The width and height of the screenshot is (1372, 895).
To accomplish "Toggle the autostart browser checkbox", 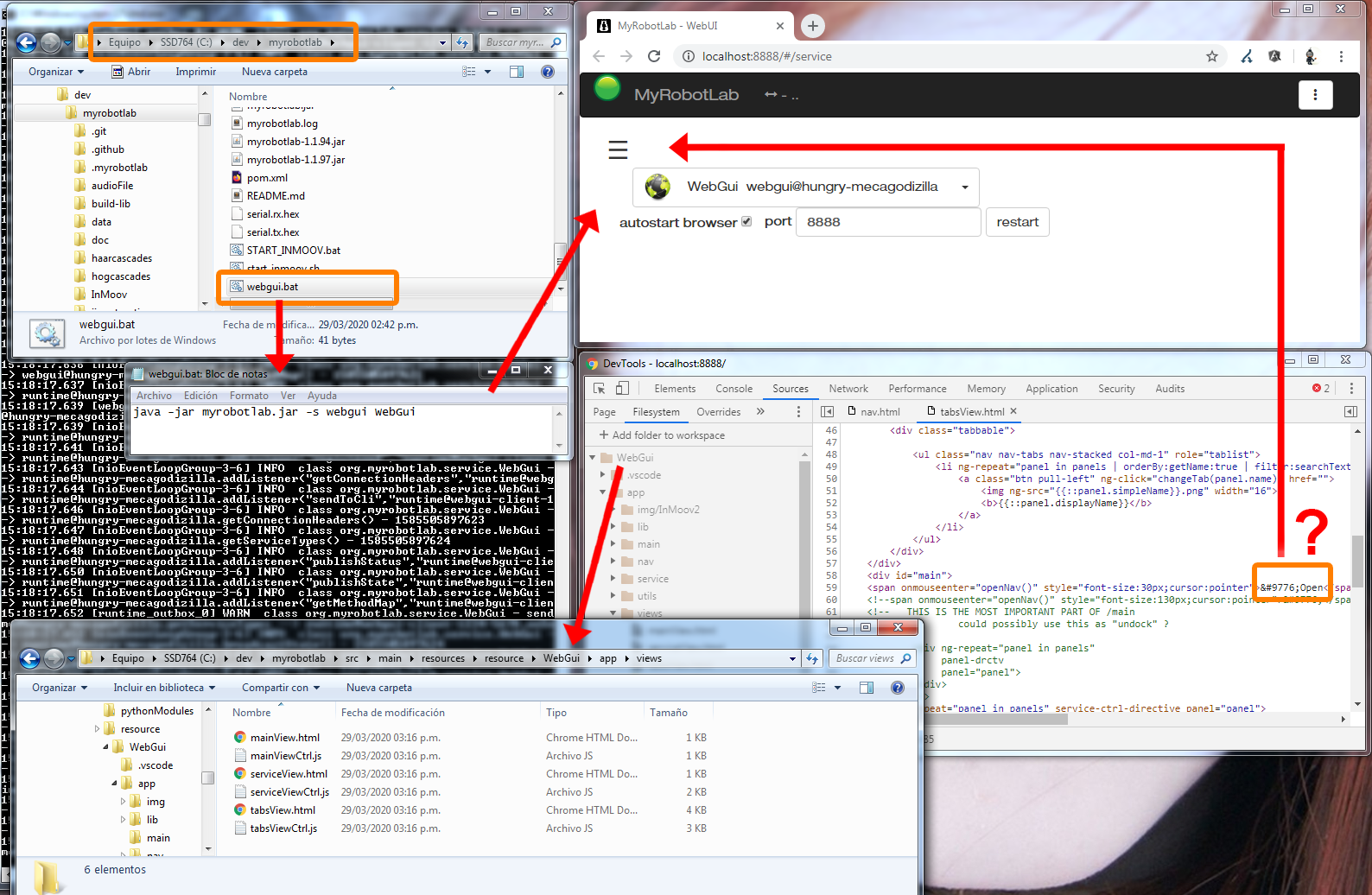I will [746, 221].
